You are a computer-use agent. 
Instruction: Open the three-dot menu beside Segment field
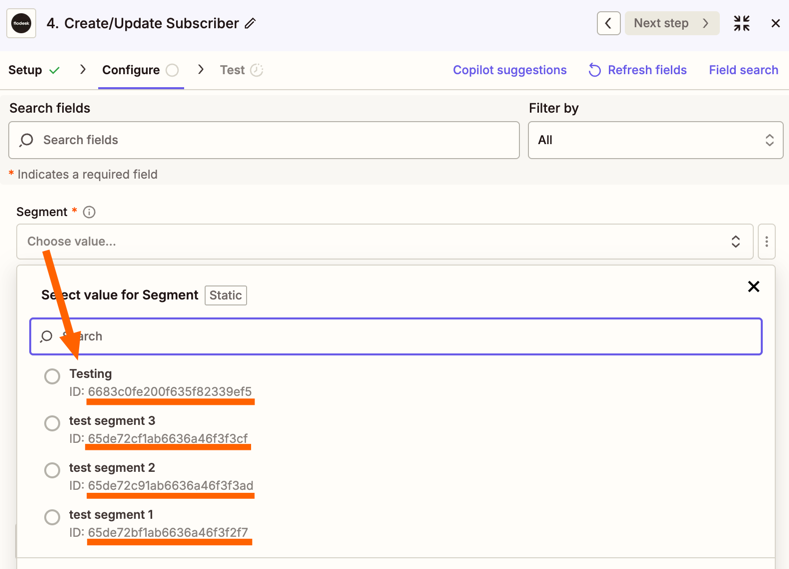point(767,241)
